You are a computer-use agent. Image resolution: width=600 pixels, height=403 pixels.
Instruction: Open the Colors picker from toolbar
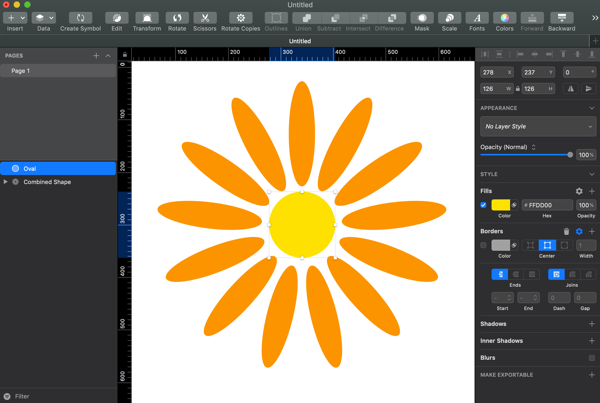pyautogui.click(x=505, y=18)
